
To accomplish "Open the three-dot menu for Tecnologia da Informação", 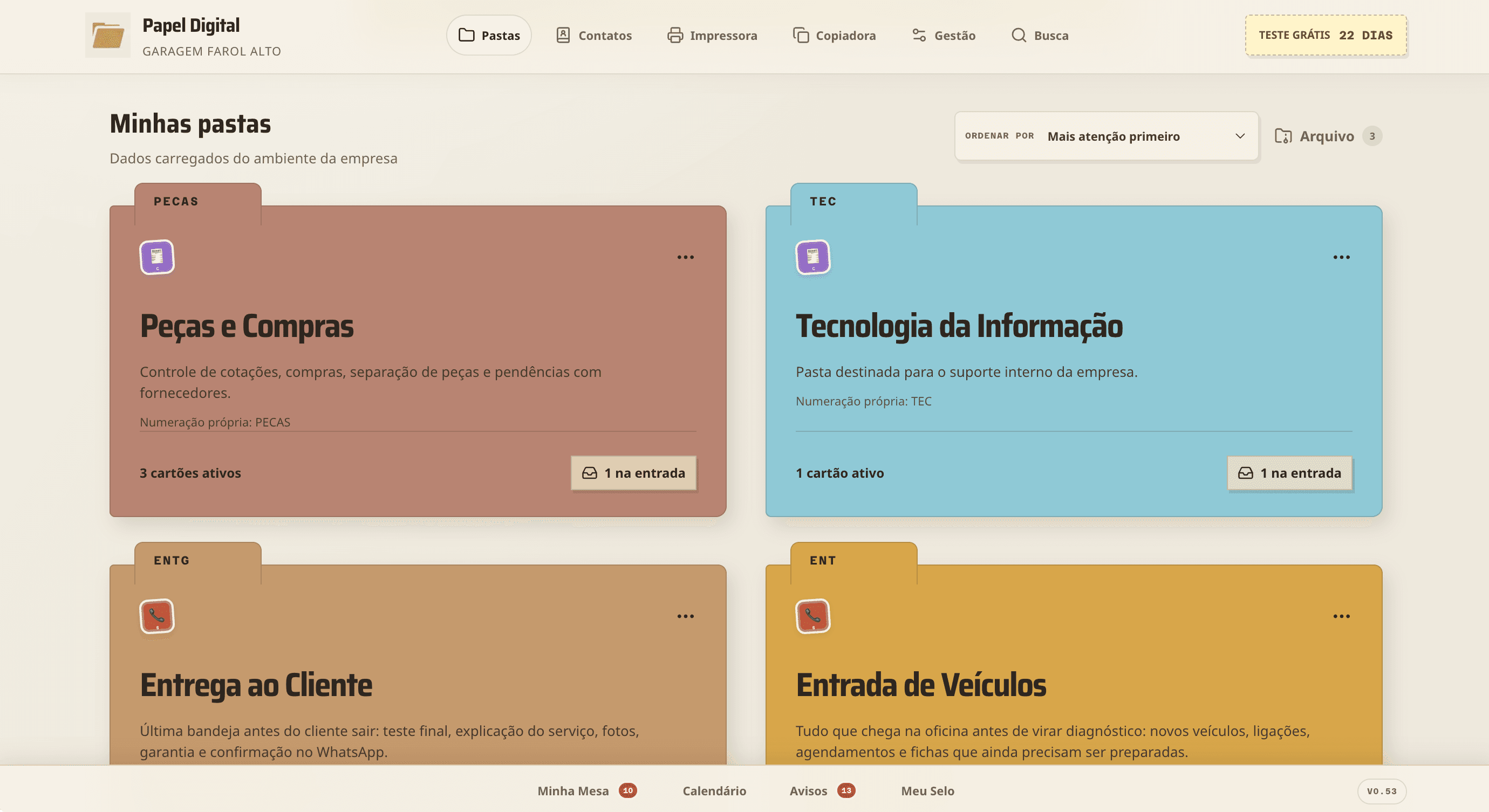I will (x=1342, y=257).
